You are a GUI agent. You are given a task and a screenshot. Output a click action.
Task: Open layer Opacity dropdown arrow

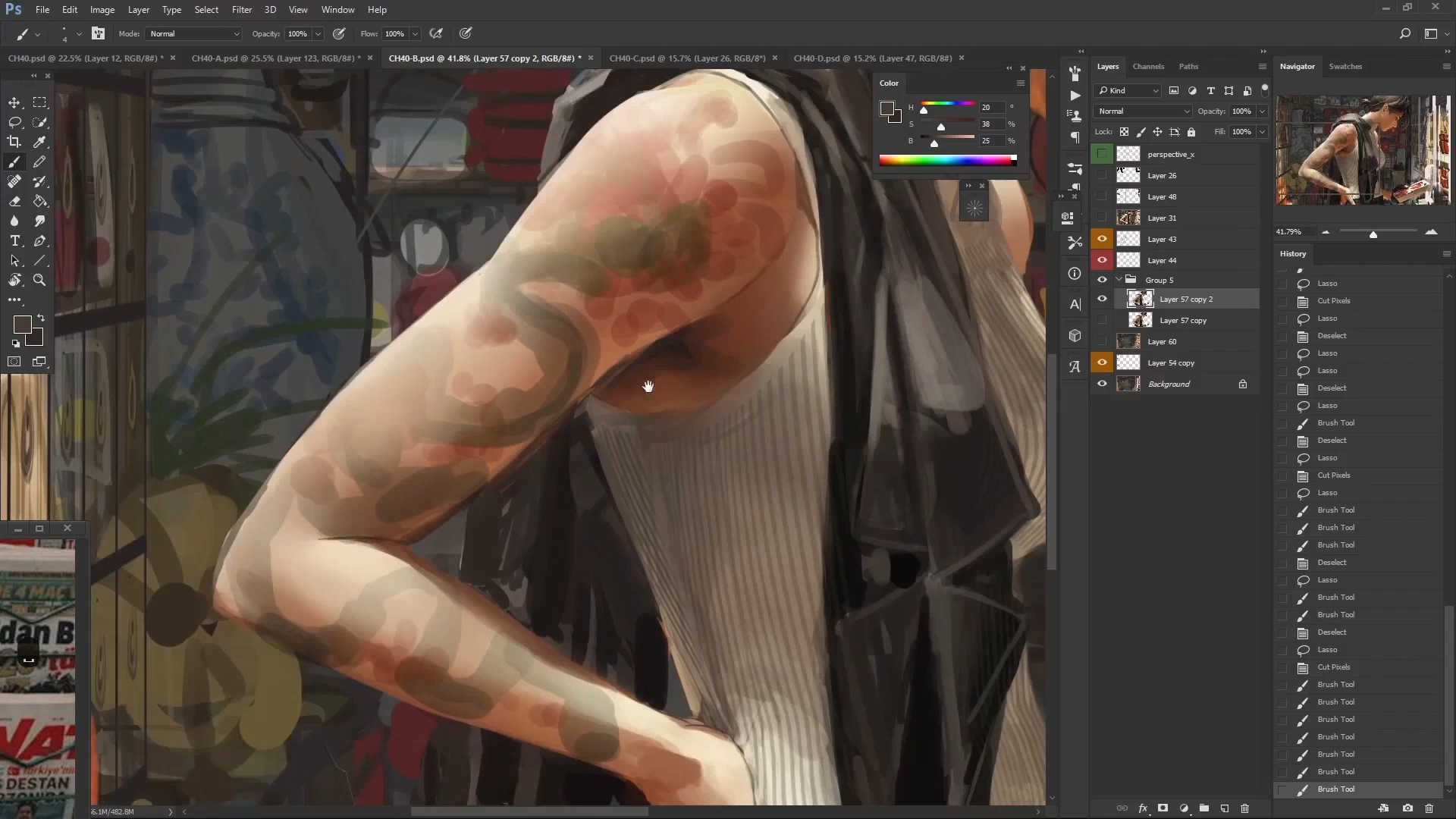click(1262, 111)
